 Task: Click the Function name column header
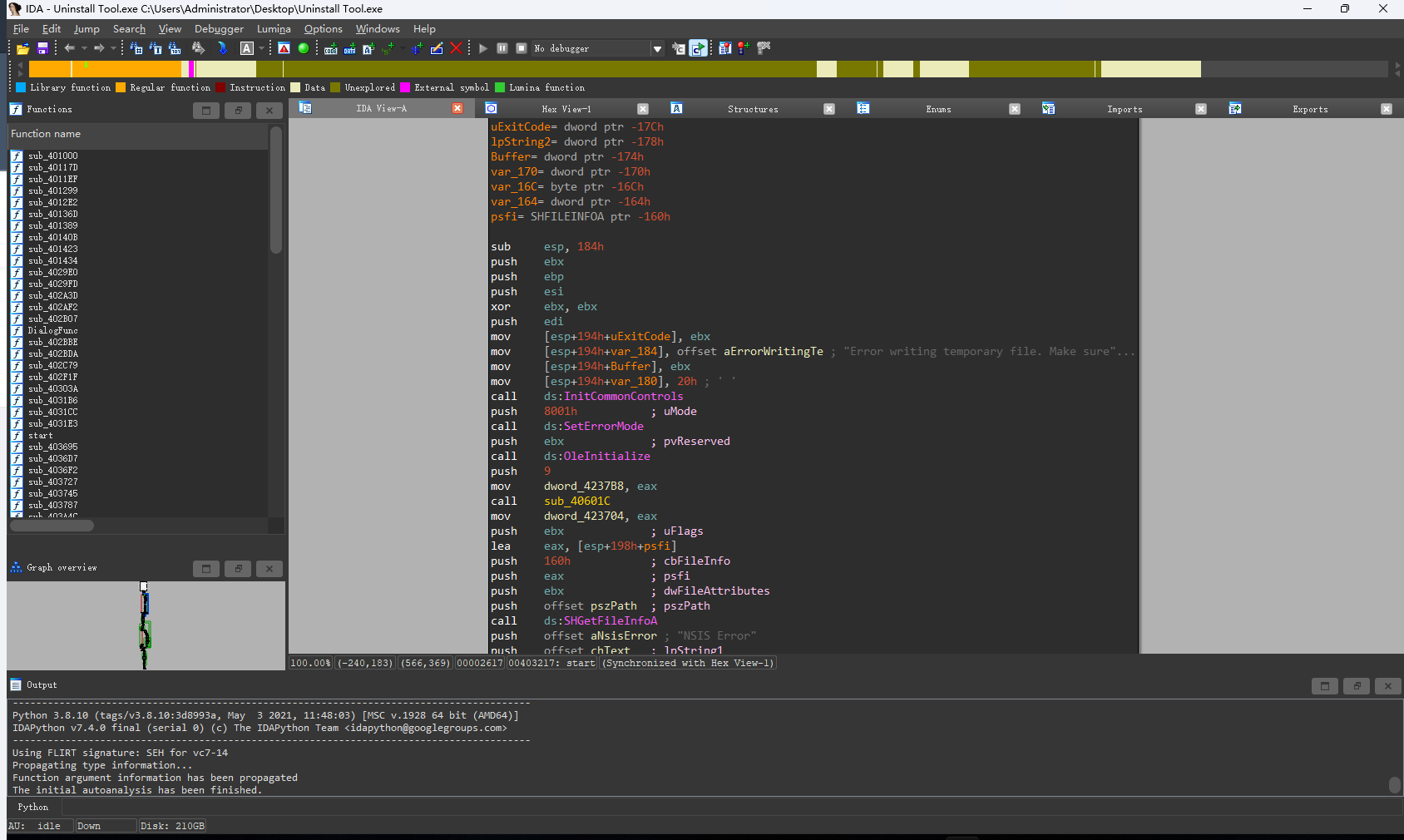pyautogui.click(x=138, y=134)
